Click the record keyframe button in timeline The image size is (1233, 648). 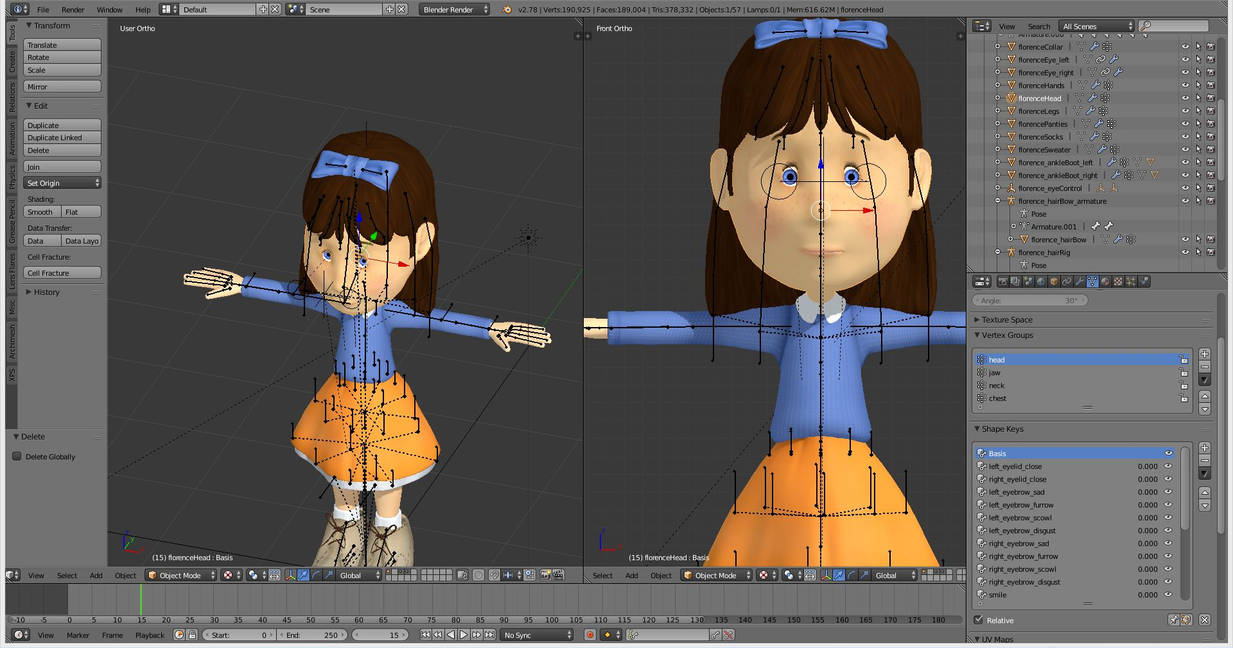click(590, 635)
